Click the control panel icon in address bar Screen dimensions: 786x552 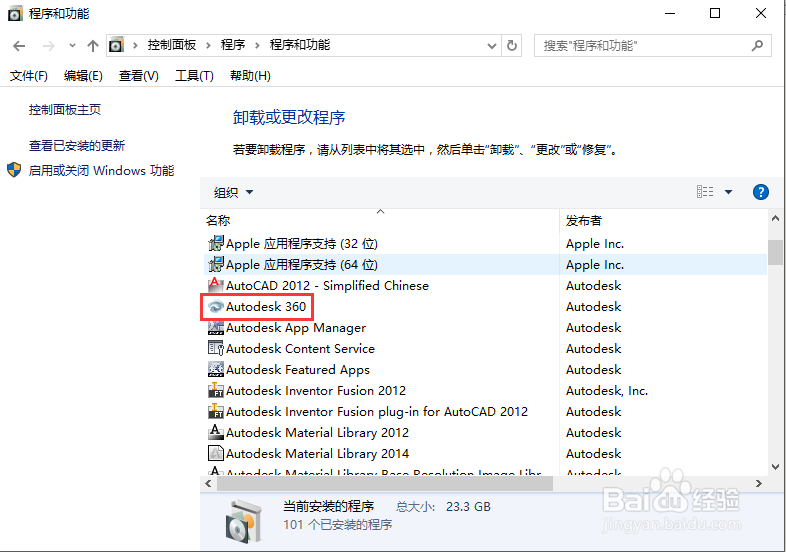tap(116, 46)
